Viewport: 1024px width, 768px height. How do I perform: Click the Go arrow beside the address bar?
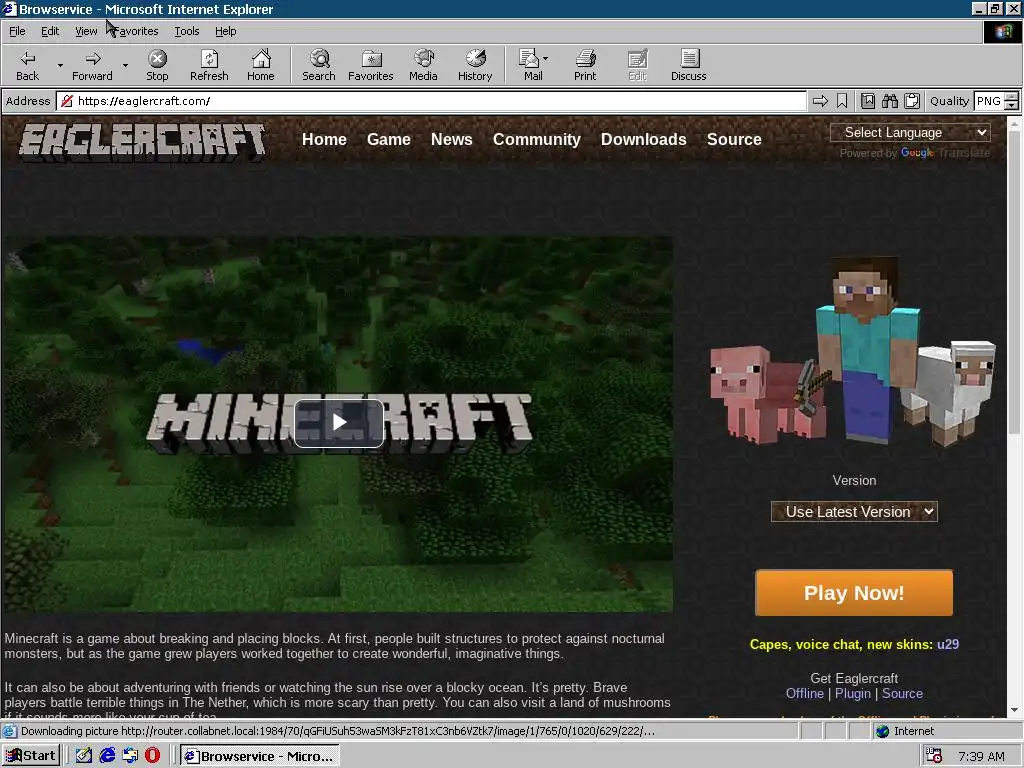pyautogui.click(x=820, y=101)
